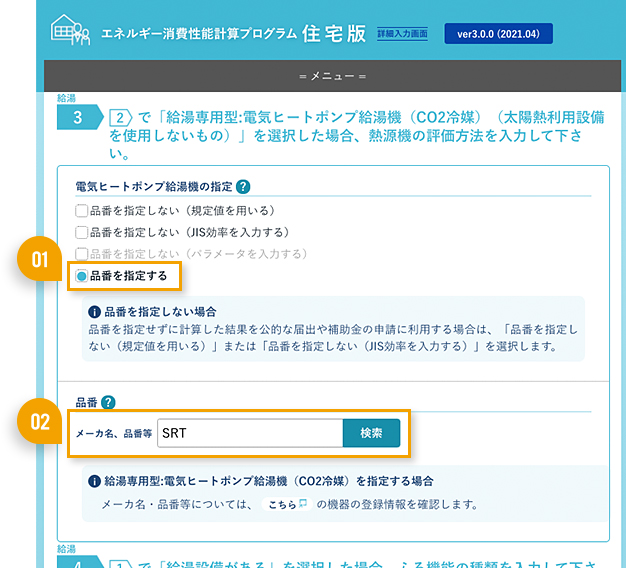This screenshot has height=568, width=626.
Task: Click info icon beside 給湯専用型 note
Action: (95, 480)
